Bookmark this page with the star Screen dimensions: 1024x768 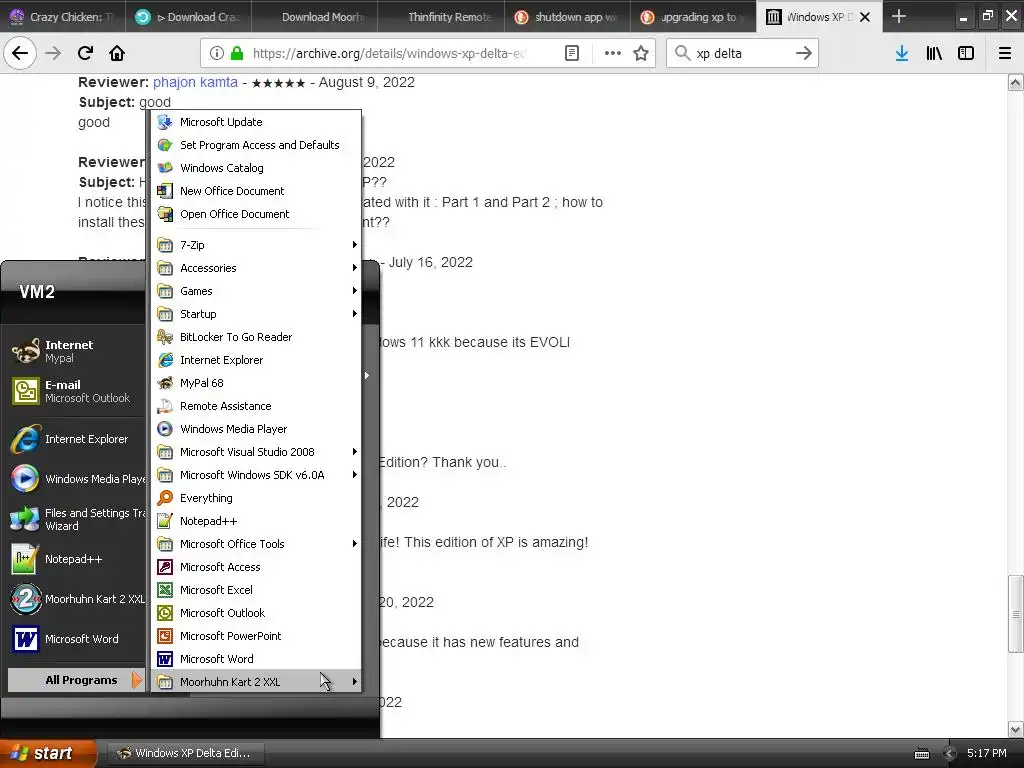click(x=641, y=54)
